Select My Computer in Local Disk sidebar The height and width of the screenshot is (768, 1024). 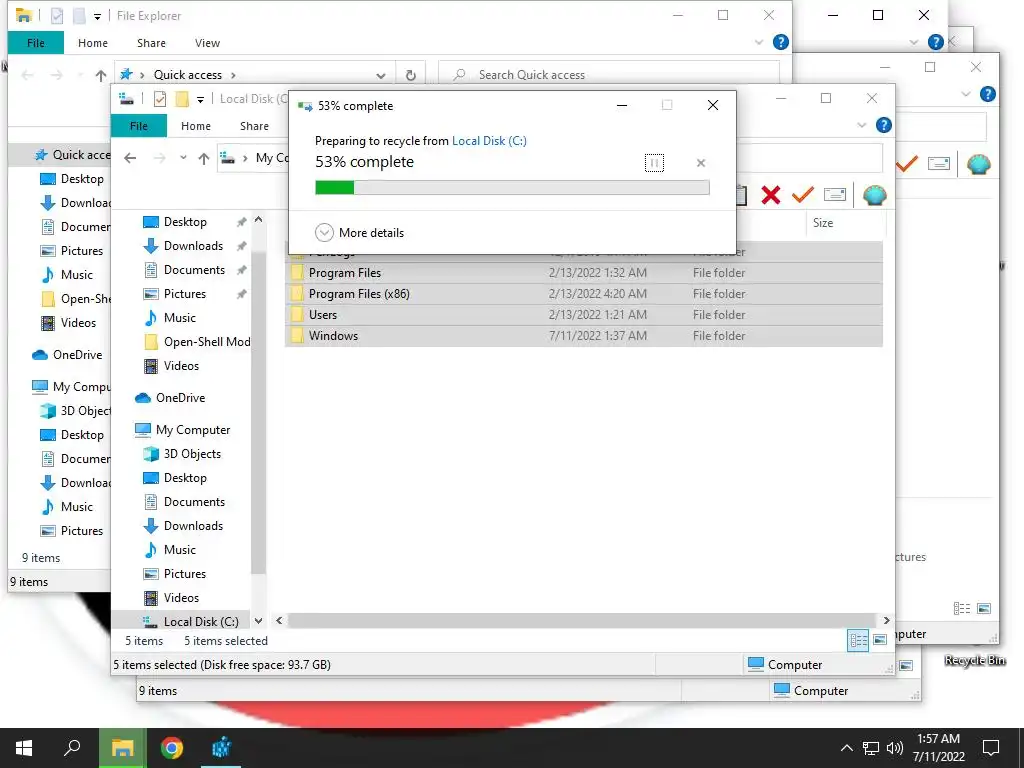[193, 430]
